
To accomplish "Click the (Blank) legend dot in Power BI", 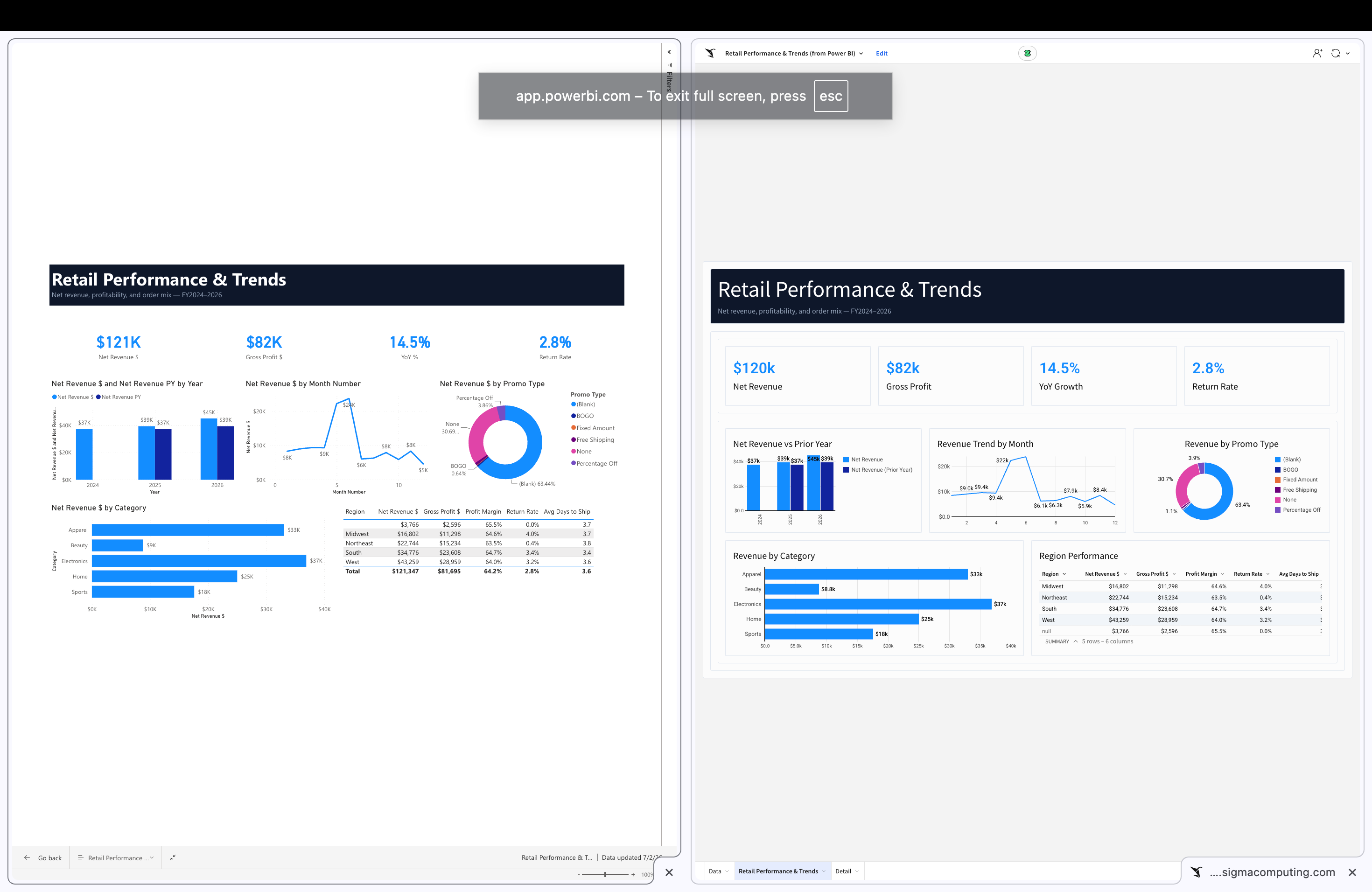I will [x=574, y=404].
